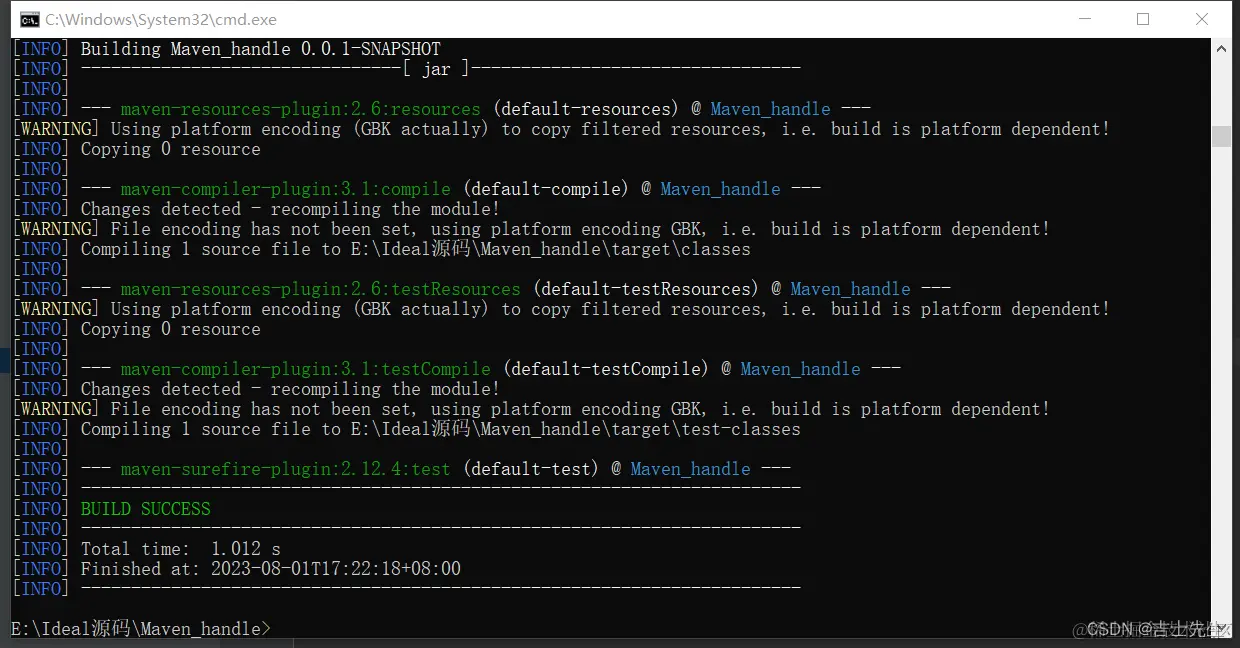Click the title text C:\Windows\System32\cmd.exe
This screenshot has height=648, width=1240.
pyautogui.click(x=161, y=19)
